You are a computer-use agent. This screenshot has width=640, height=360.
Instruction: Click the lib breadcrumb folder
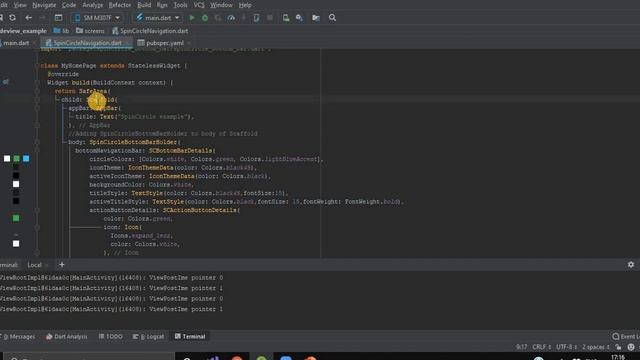(61, 31)
